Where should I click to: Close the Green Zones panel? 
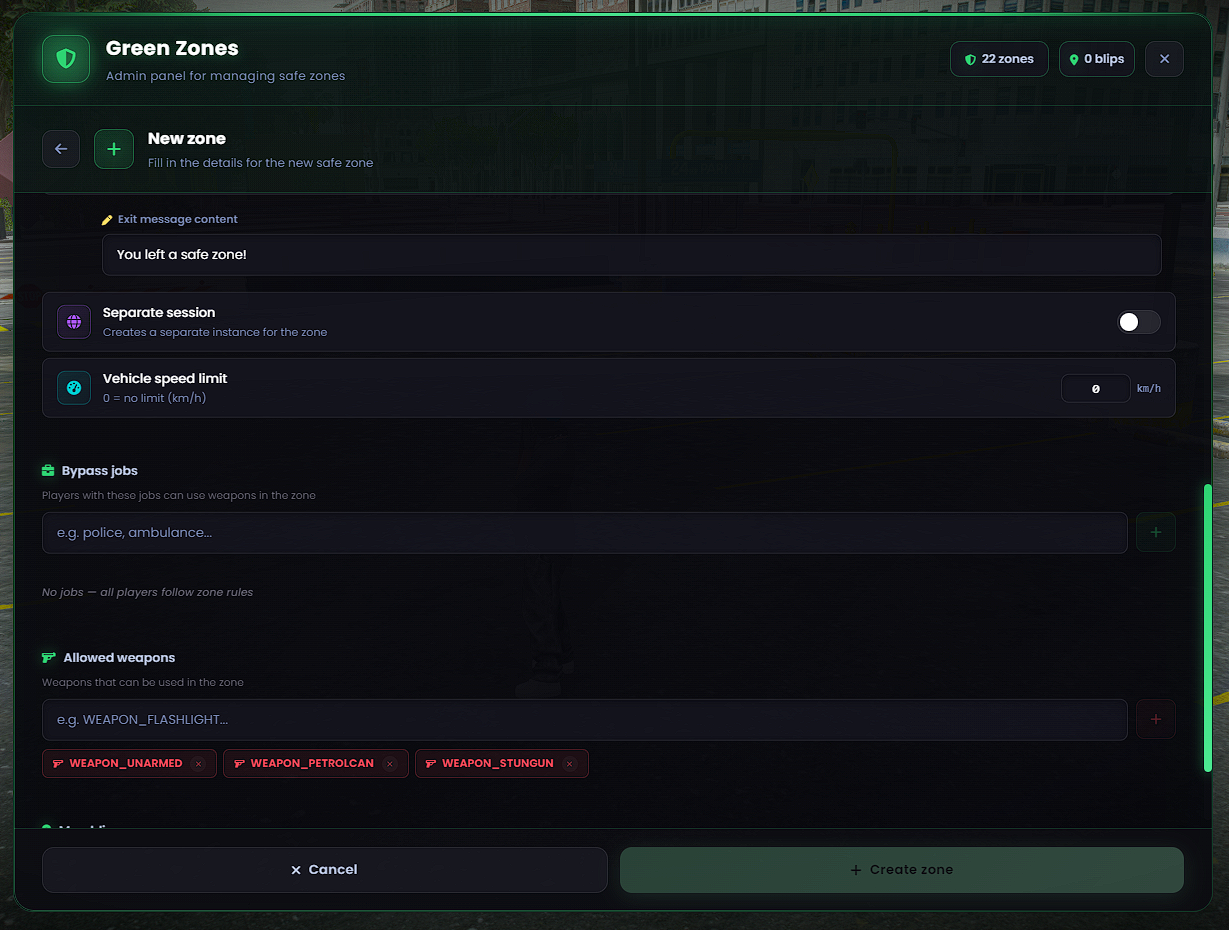(1164, 59)
